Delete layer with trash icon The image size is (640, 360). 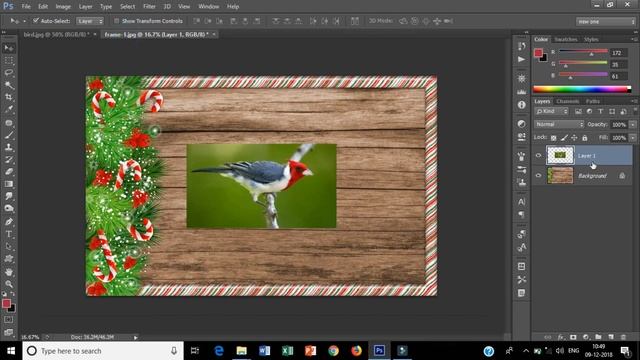(x=623, y=337)
